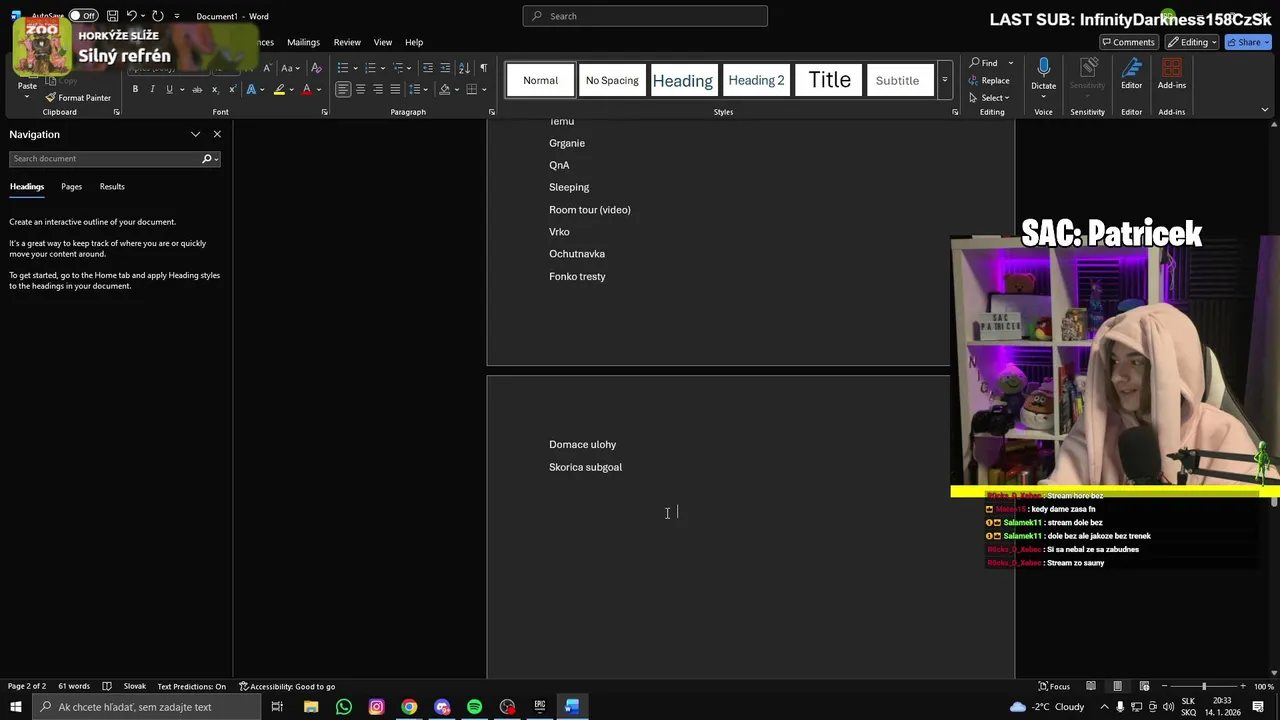
Task: Open Spotify from the taskbar
Action: click(x=474, y=707)
